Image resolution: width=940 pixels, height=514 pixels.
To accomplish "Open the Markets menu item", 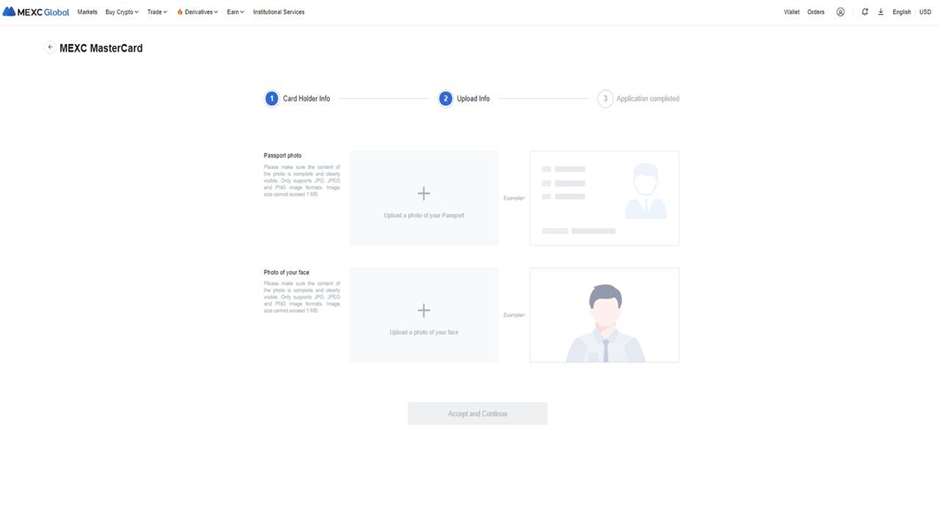I will (87, 12).
